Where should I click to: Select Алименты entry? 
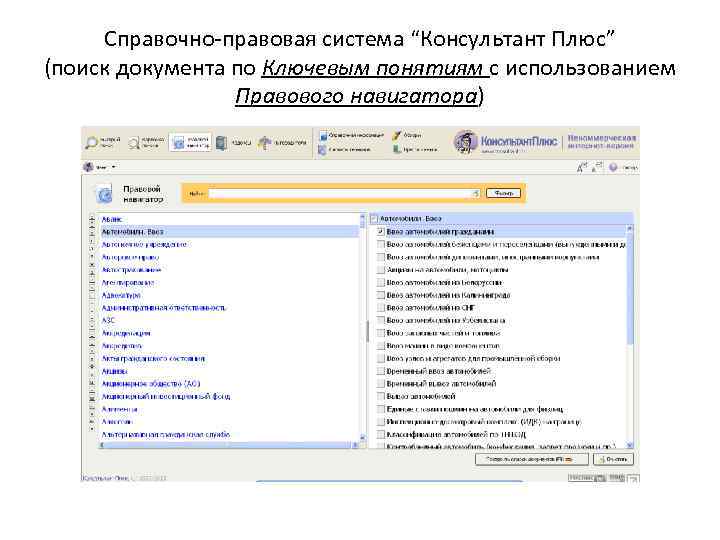pos(119,409)
